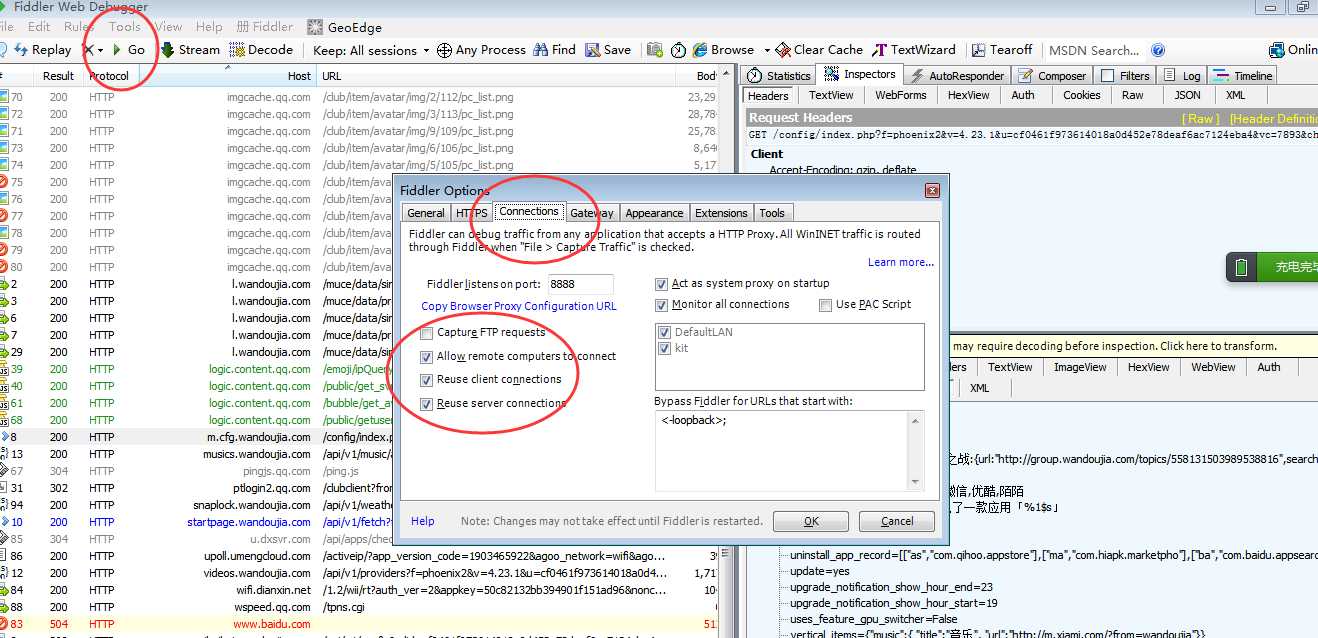Click Save sessions toolbar button
The image size is (1318, 638).
point(609,50)
